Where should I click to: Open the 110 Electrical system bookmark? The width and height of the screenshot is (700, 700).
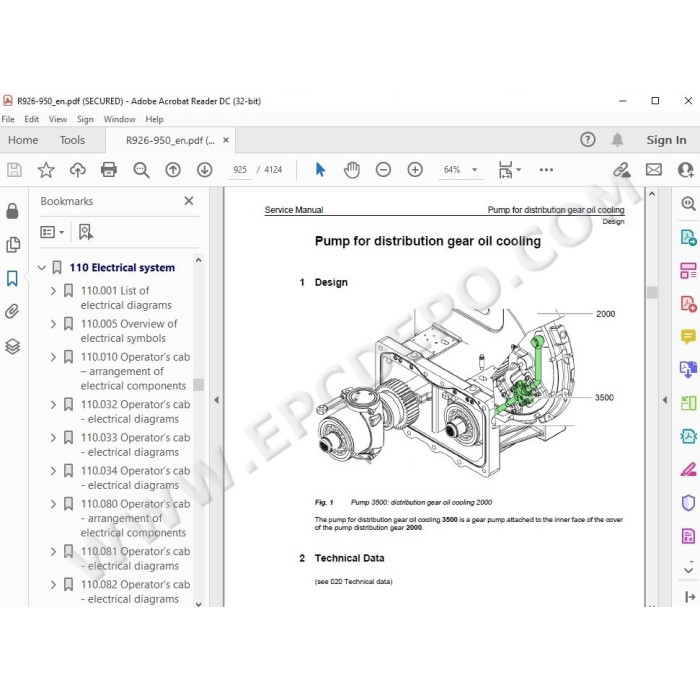click(122, 268)
